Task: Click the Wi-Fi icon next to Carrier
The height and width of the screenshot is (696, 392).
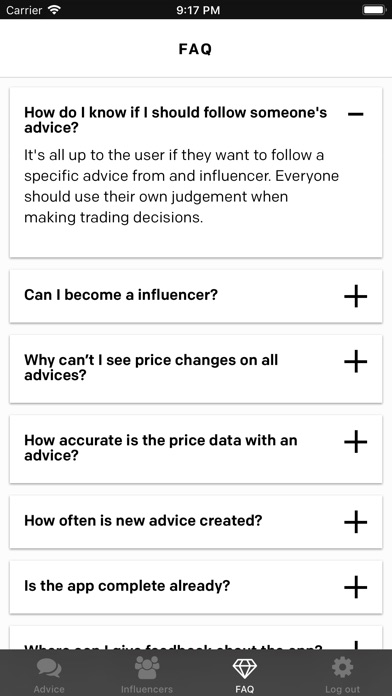Action: point(55,10)
